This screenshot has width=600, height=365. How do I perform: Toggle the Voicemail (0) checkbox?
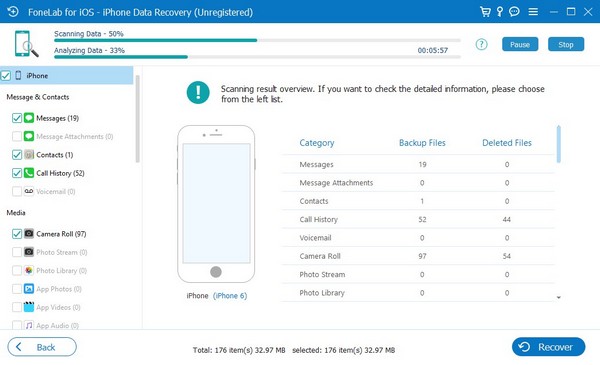tap(16, 191)
